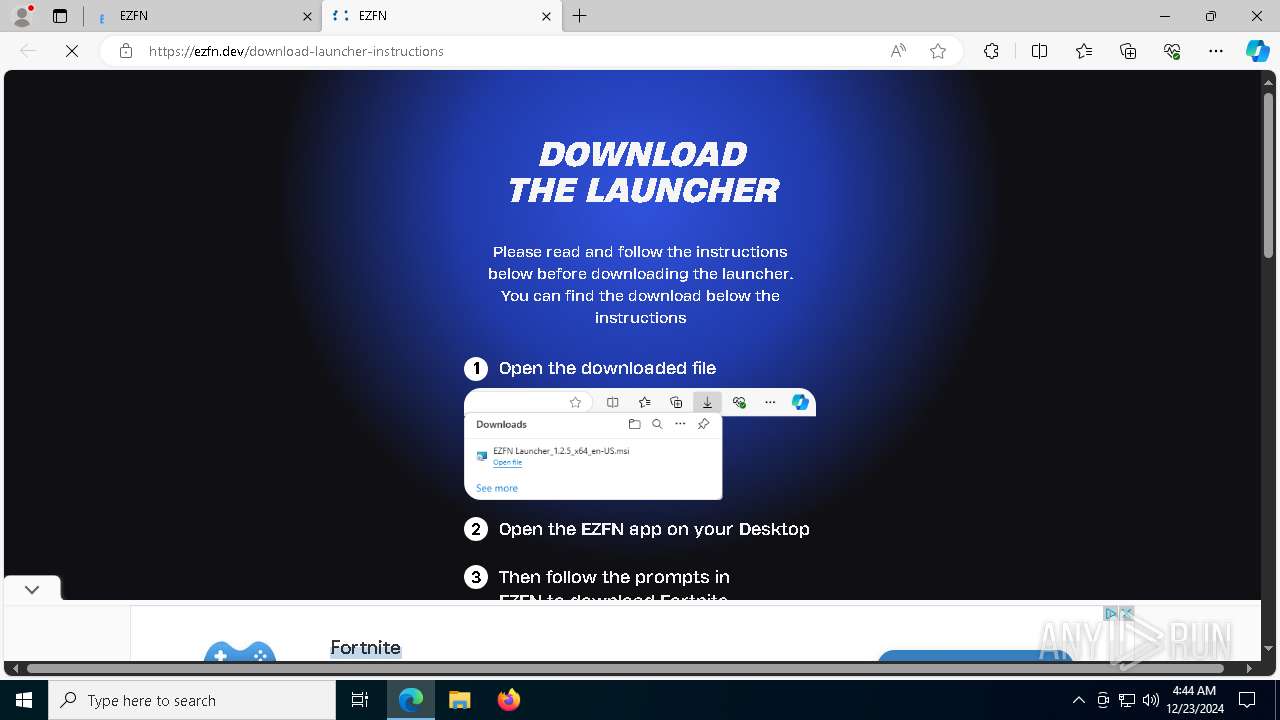This screenshot has width=1280, height=720.
Task: Open Windows Start menu
Action: click(24, 700)
